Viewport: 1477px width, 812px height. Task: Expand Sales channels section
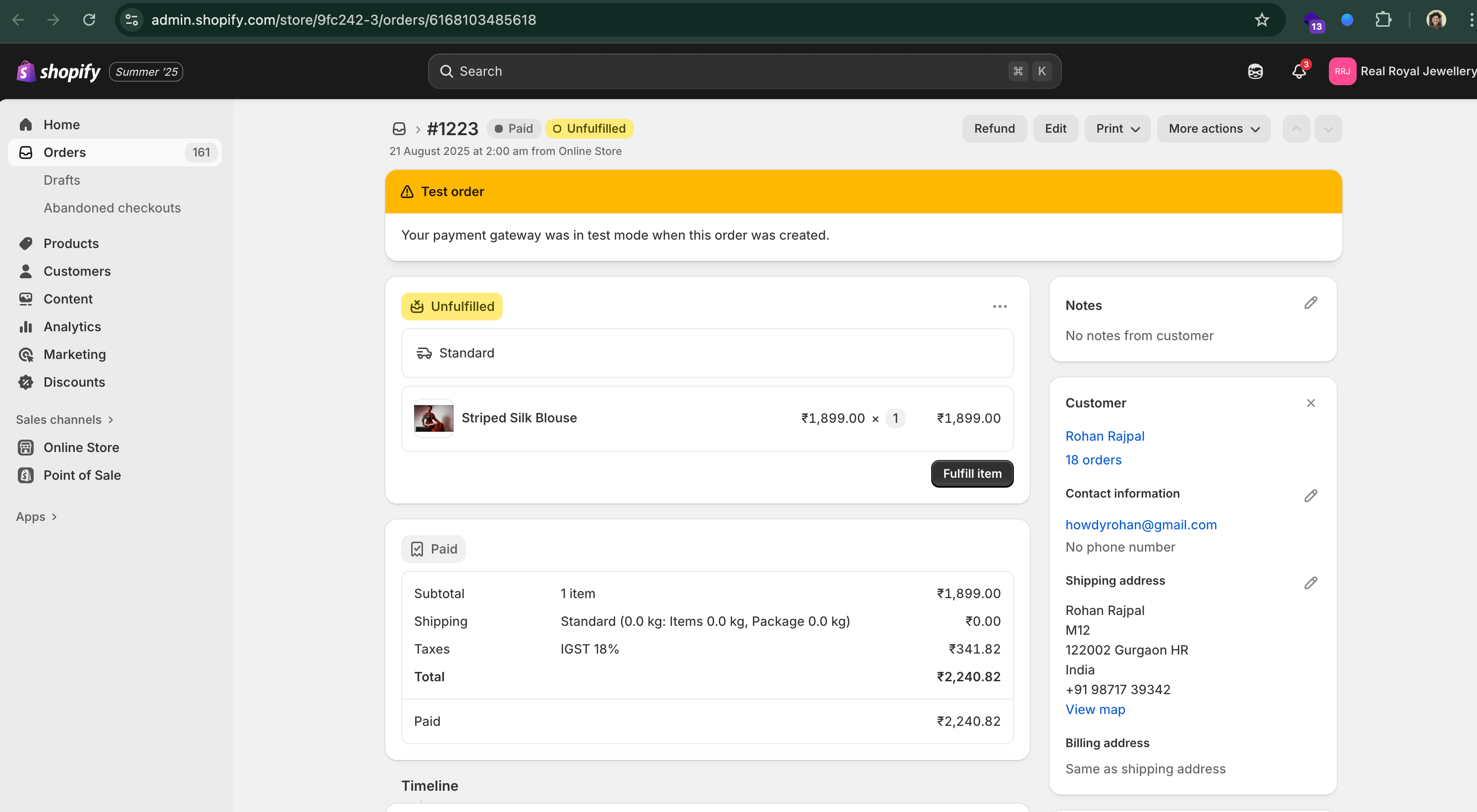(65, 419)
